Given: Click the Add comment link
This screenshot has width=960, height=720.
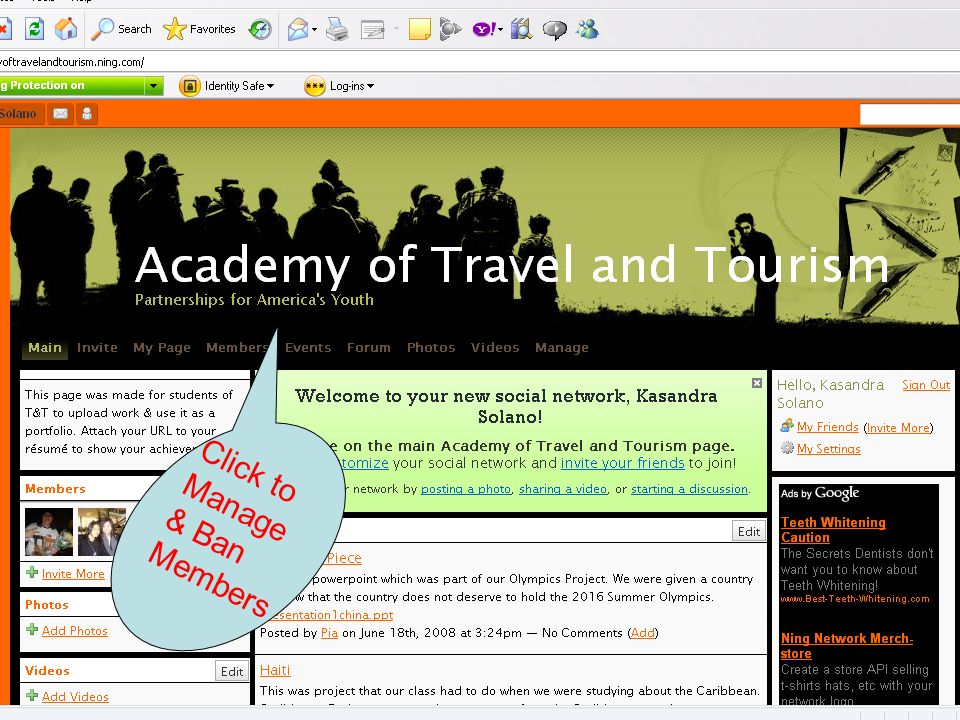Looking at the screenshot, I should [x=642, y=633].
